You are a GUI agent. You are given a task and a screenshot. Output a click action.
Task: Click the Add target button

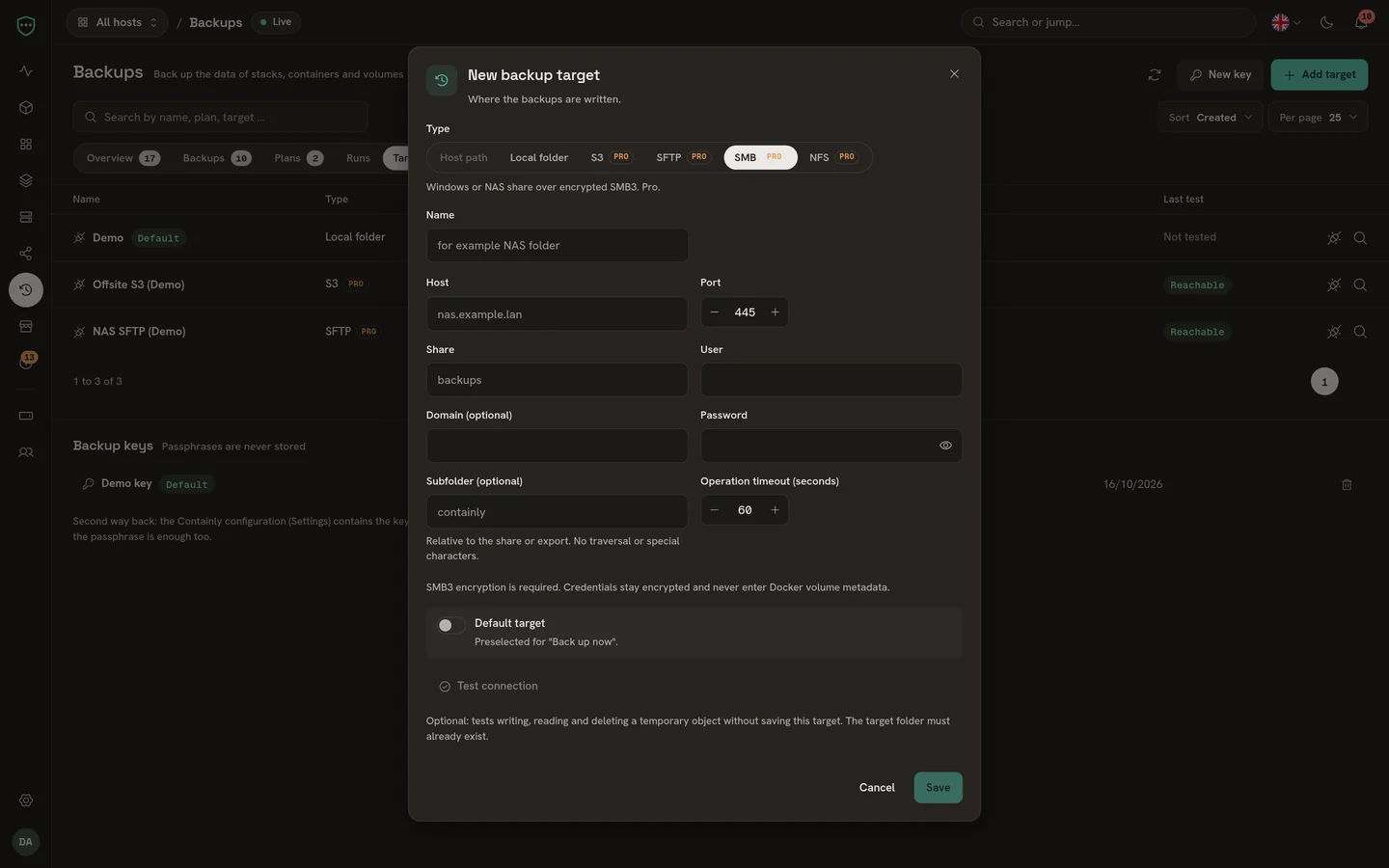pos(1319,75)
